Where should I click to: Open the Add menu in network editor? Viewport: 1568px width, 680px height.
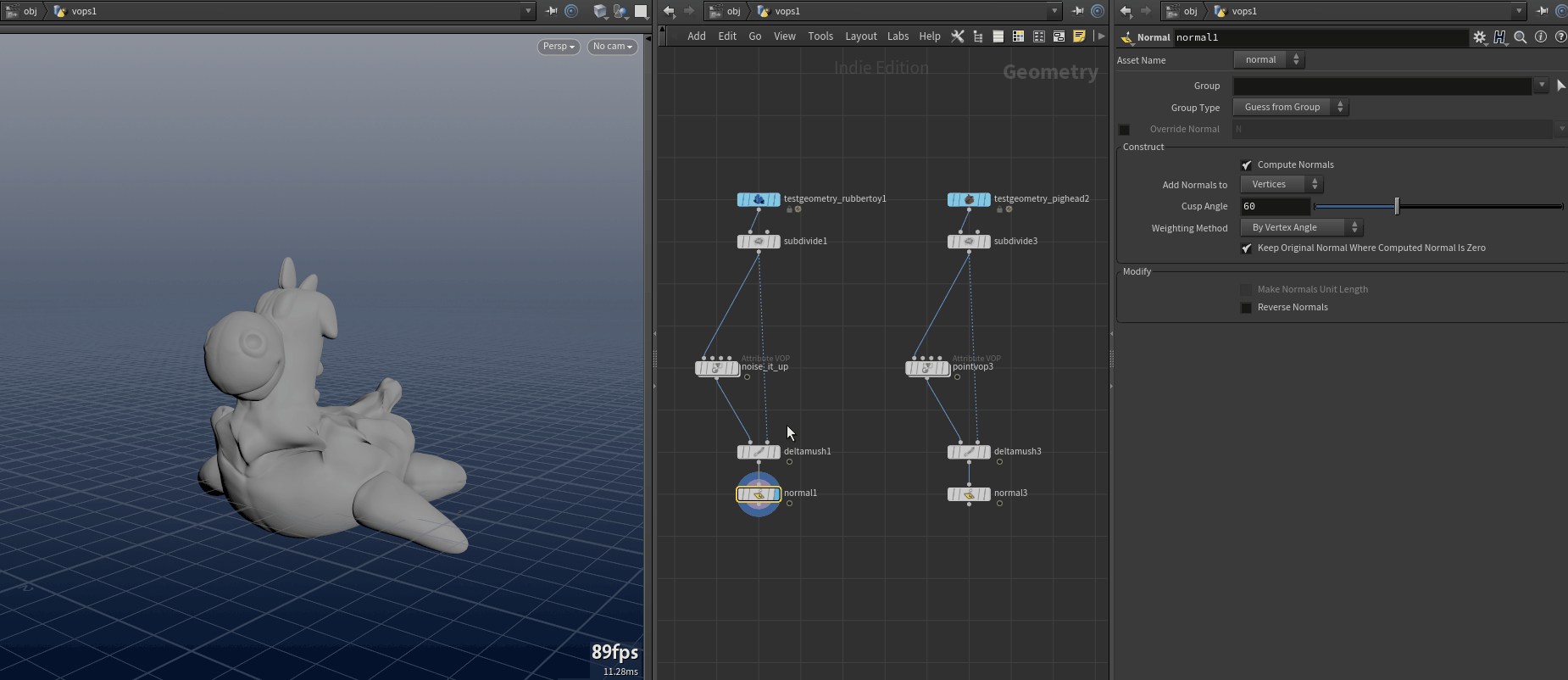tap(697, 36)
